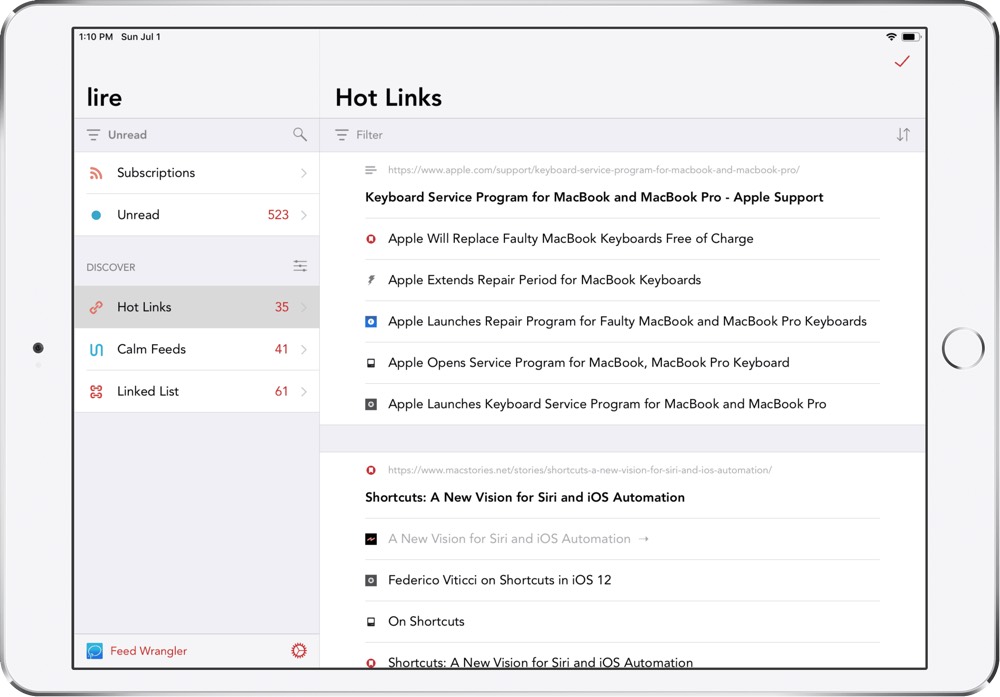The width and height of the screenshot is (1000, 697).
Task: Open greyed 'A New Vision for Siri and iOS Automation →'
Action: tap(518, 539)
